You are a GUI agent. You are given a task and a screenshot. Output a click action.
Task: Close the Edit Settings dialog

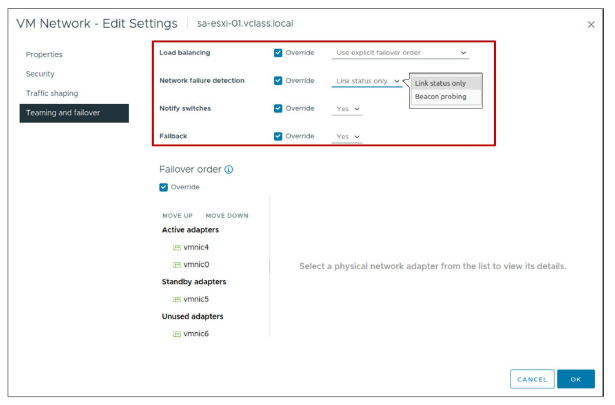coord(590,24)
